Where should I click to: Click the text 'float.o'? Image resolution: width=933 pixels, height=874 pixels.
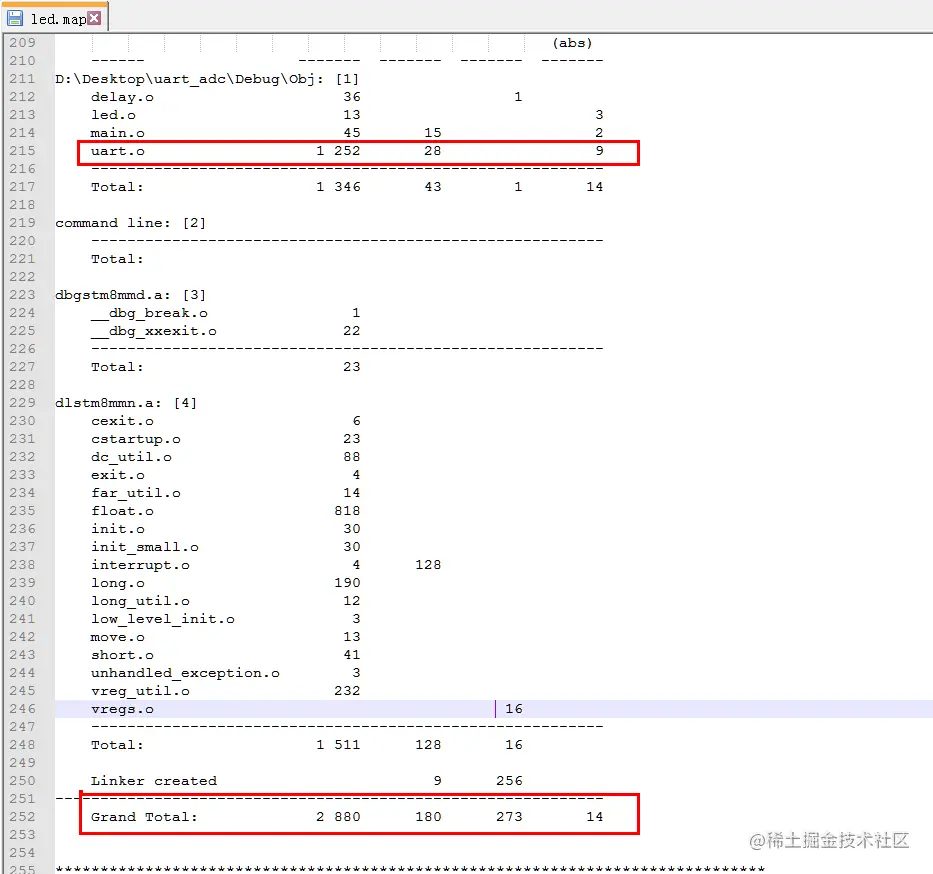[122, 510]
